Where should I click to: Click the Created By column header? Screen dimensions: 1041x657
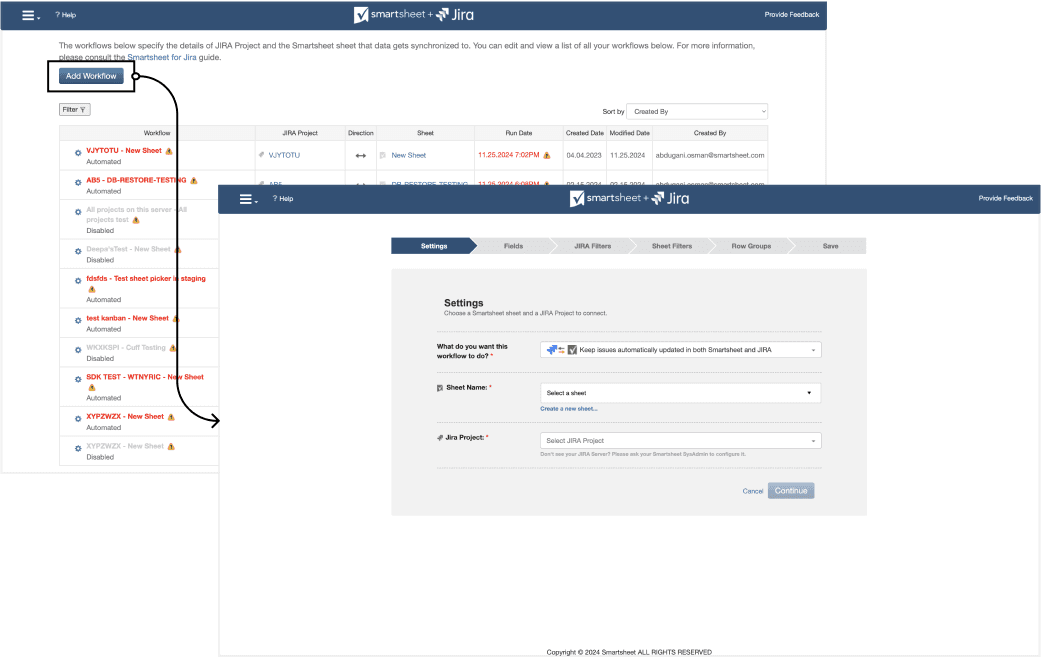click(710, 133)
